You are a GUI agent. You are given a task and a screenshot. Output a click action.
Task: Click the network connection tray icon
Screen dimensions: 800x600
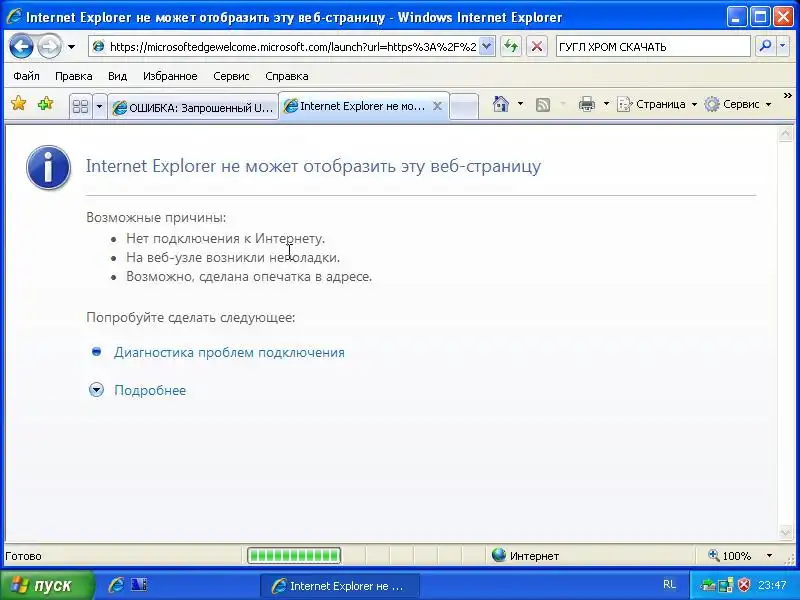707,585
